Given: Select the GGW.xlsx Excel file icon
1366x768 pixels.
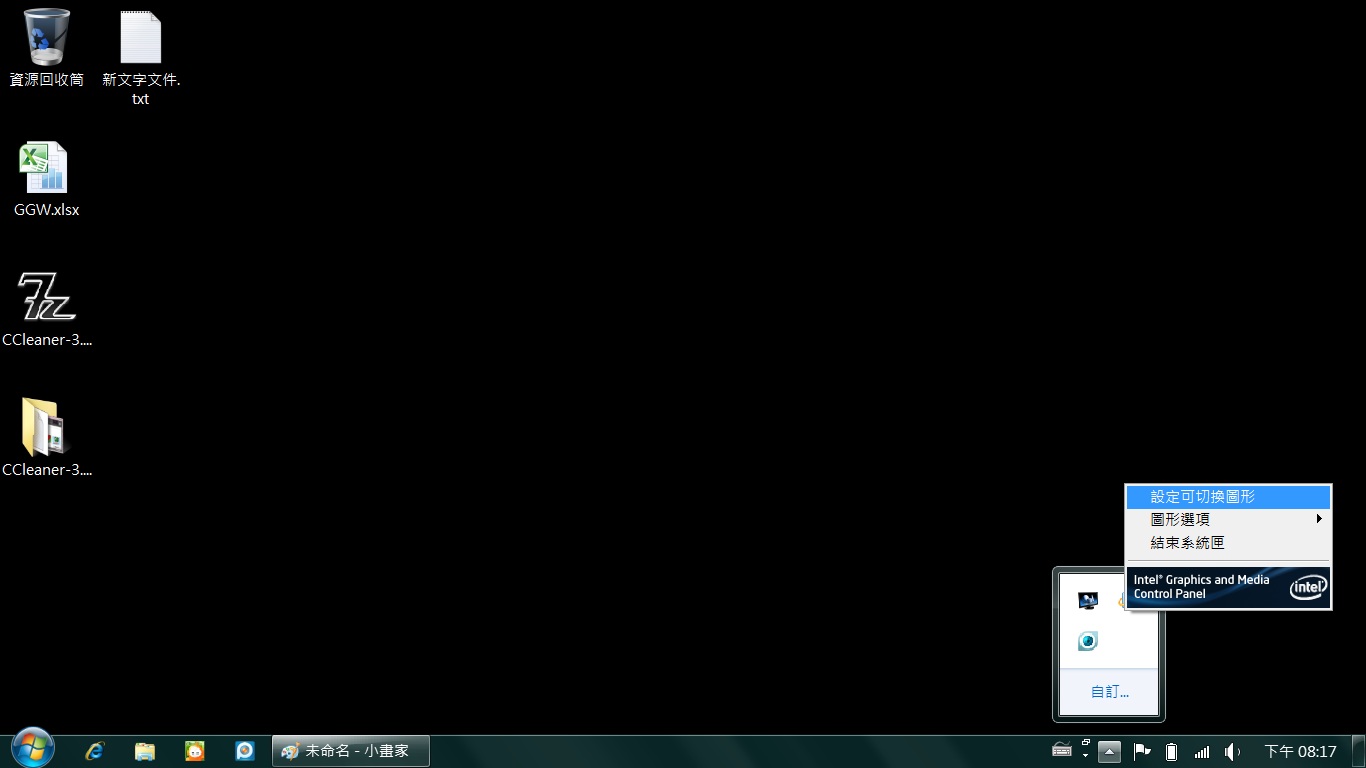Looking at the screenshot, I should pyautogui.click(x=46, y=179).
